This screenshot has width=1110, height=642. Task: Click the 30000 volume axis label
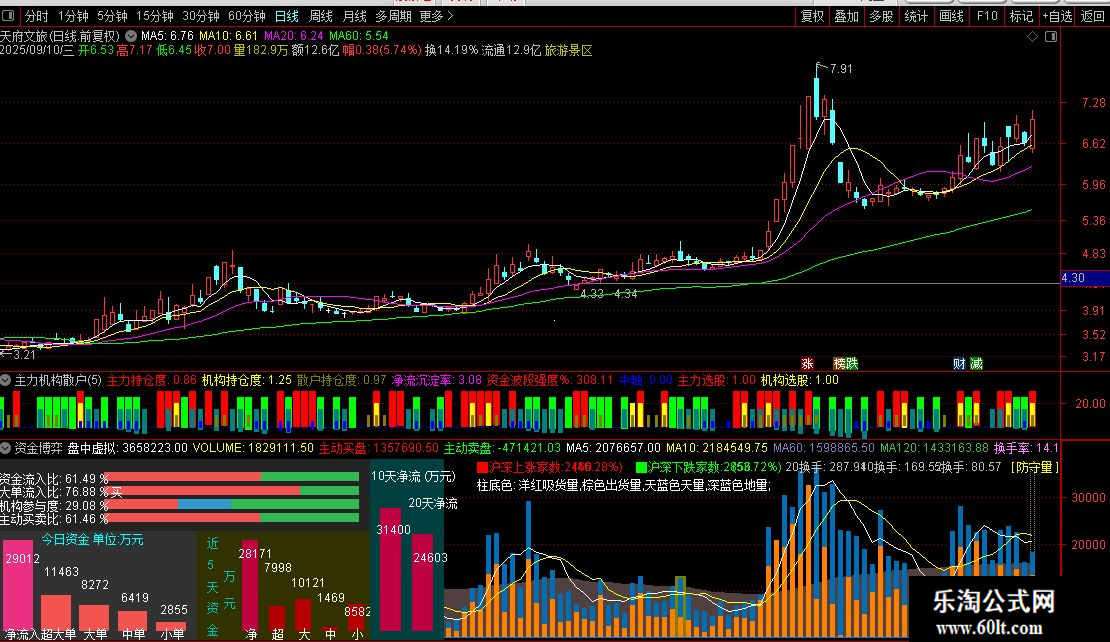point(1088,498)
